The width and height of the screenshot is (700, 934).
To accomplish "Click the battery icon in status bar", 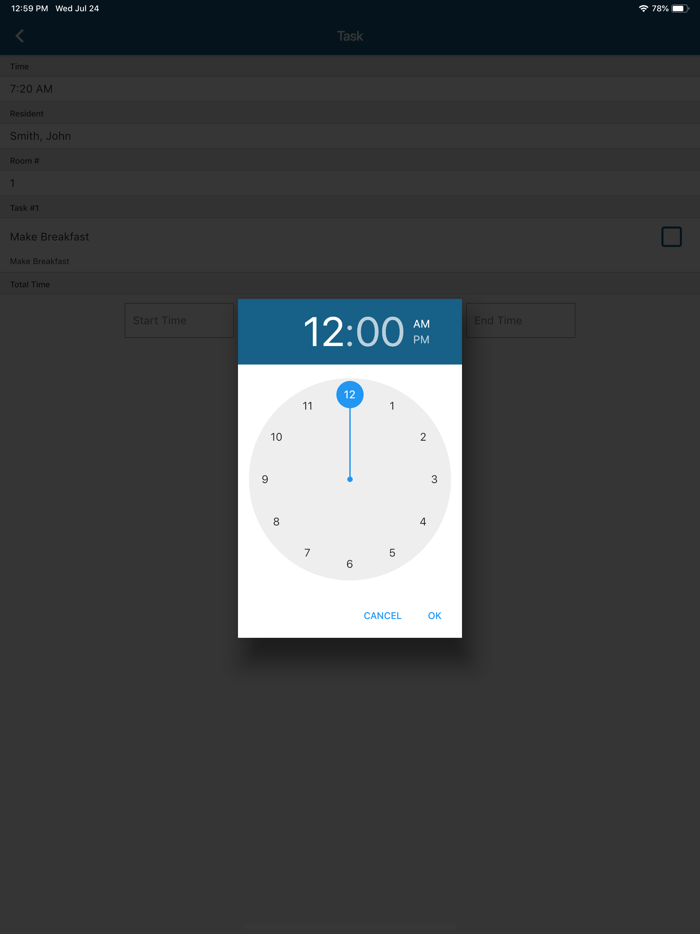I will pos(680,8).
